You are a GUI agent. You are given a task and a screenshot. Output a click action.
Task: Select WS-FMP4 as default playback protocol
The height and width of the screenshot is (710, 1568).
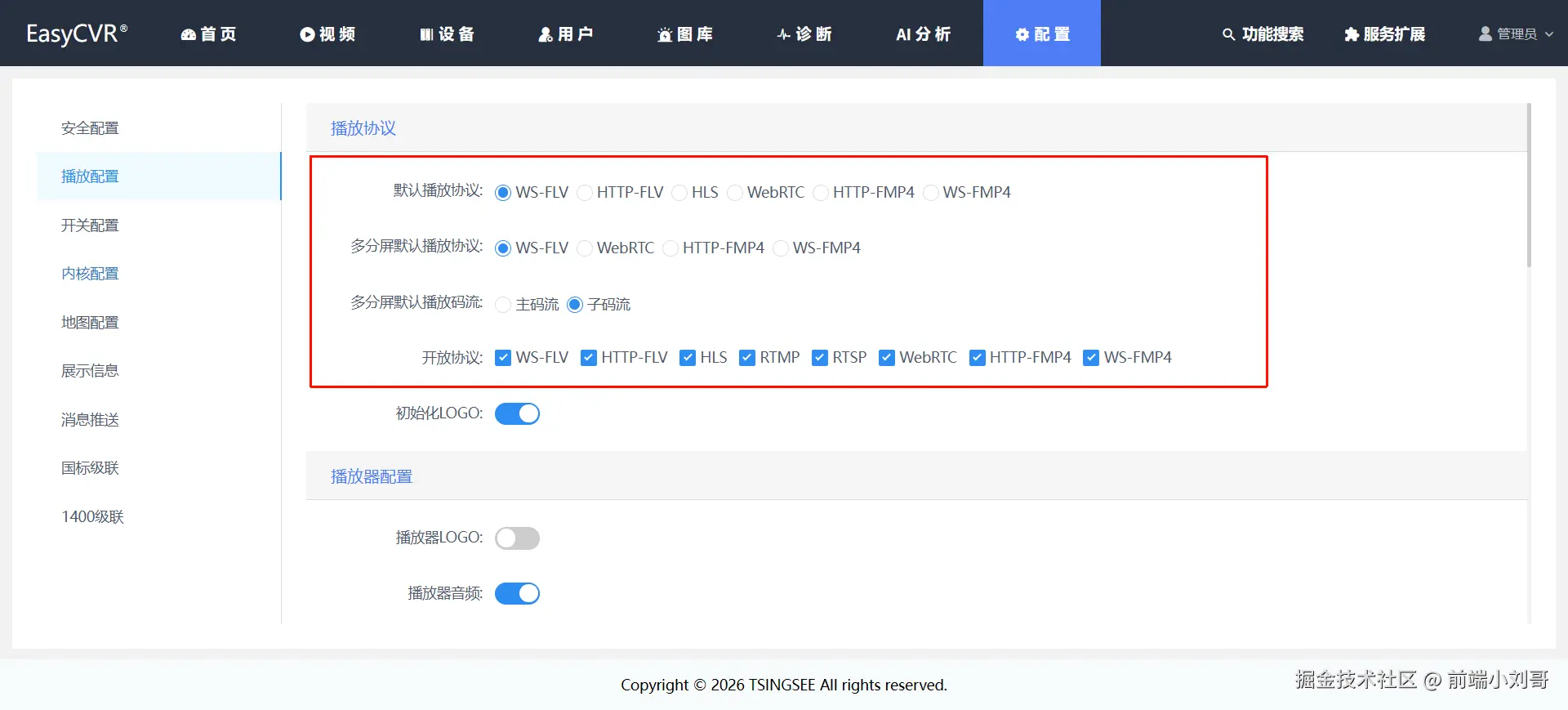tap(931, 193)
